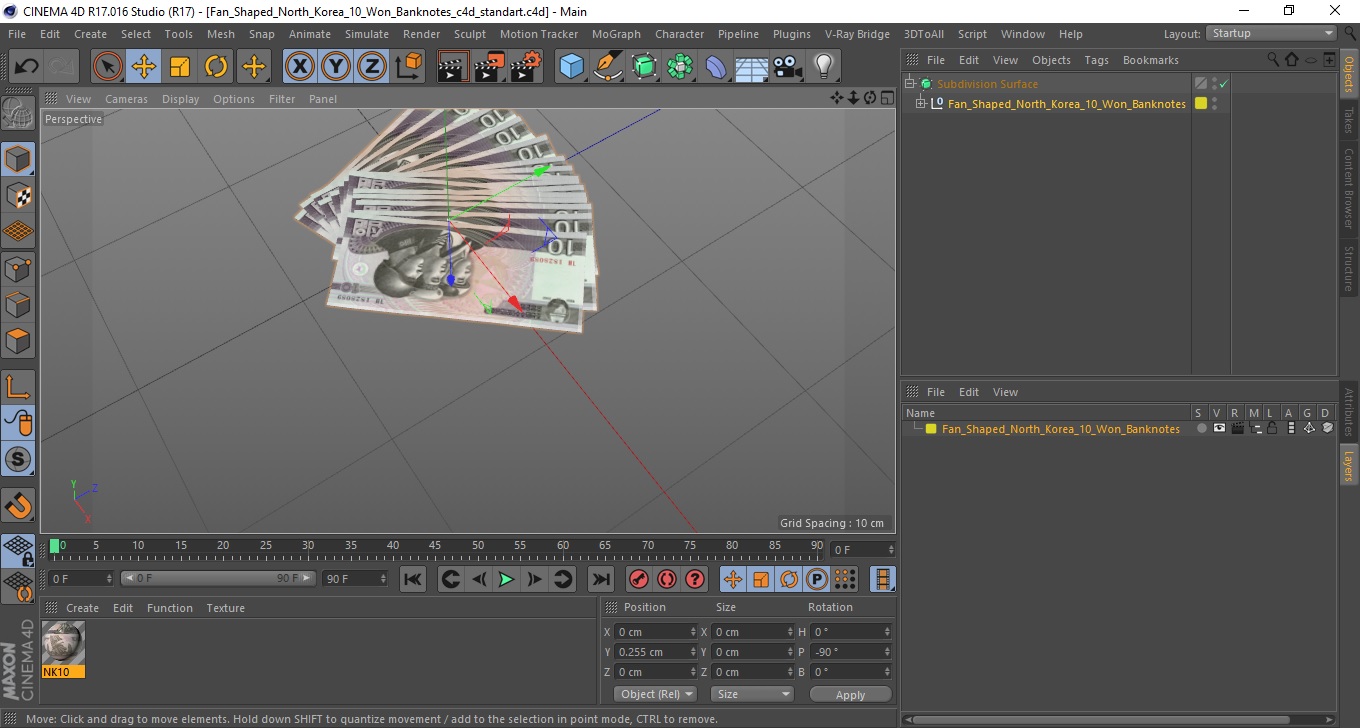1360x728 pixels.
Task: Click the yellow layer square beside object
Action: (x=1201, y=103)
